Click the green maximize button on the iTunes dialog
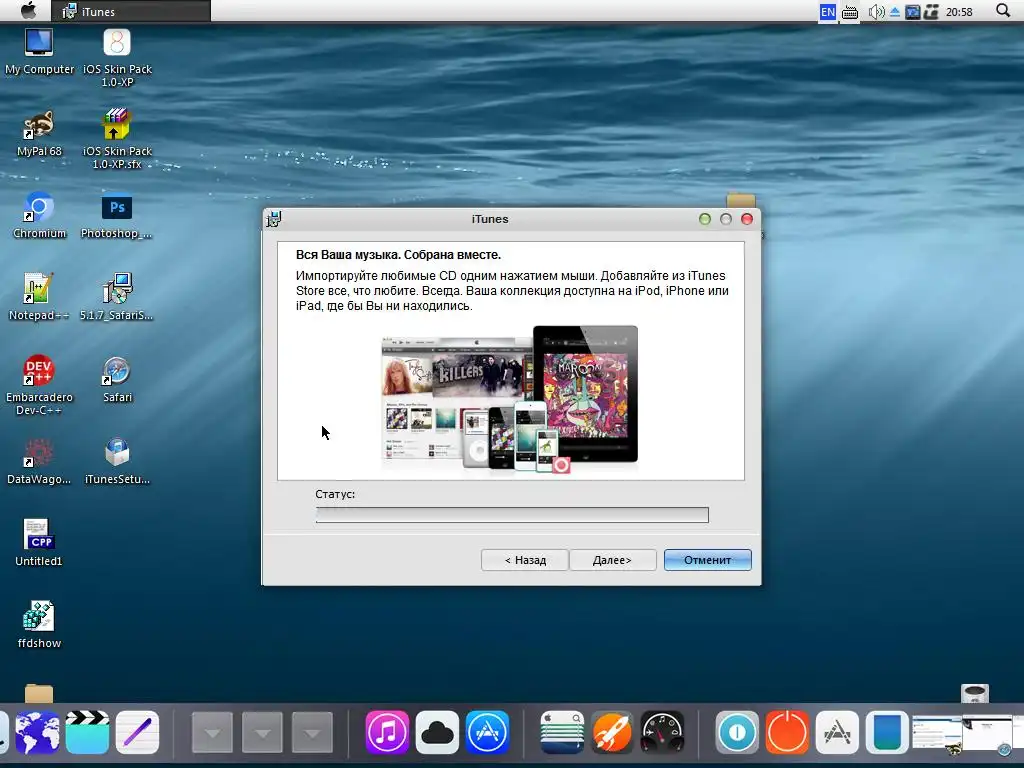1024x768 pixels. (705, 219)
